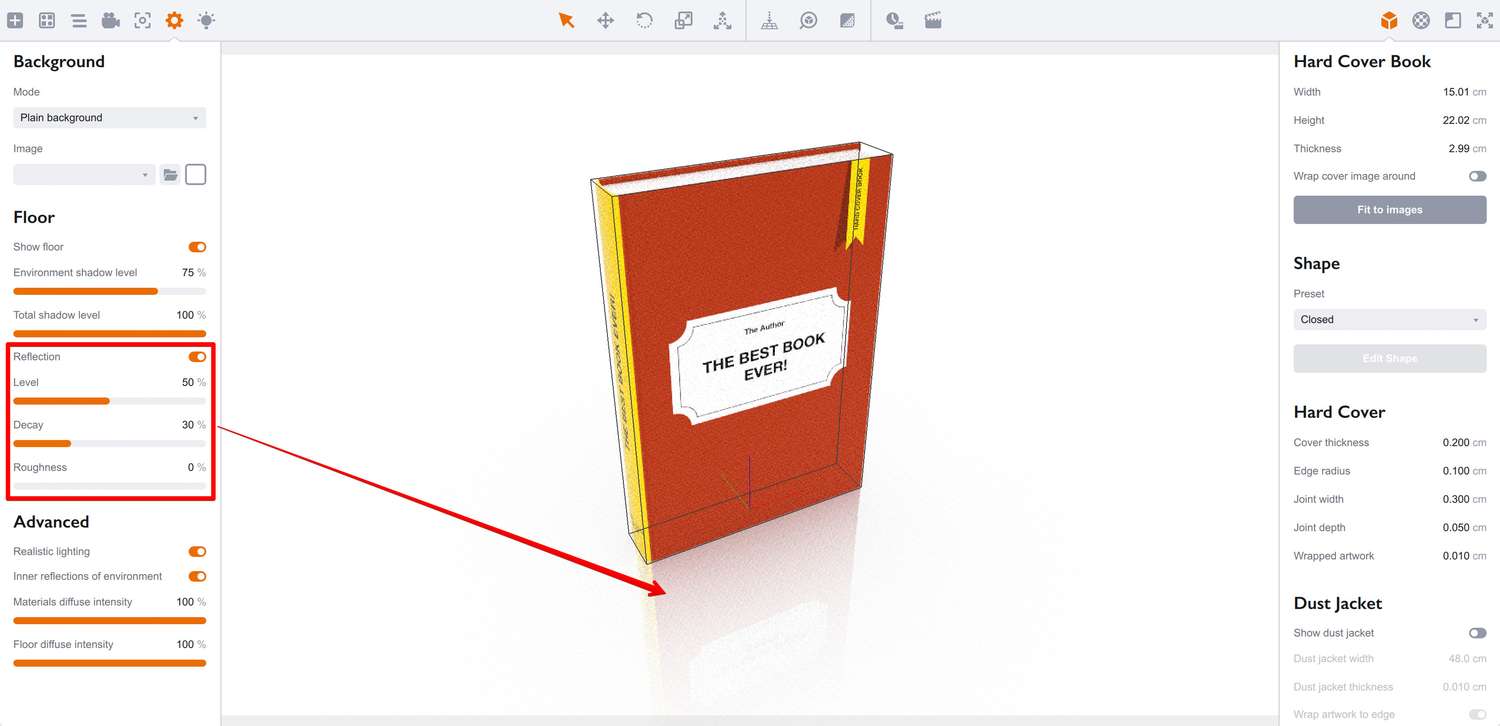Open the Closed shape preset dropdown
The image size is (1500, 726).
[x=1390, y=320]
